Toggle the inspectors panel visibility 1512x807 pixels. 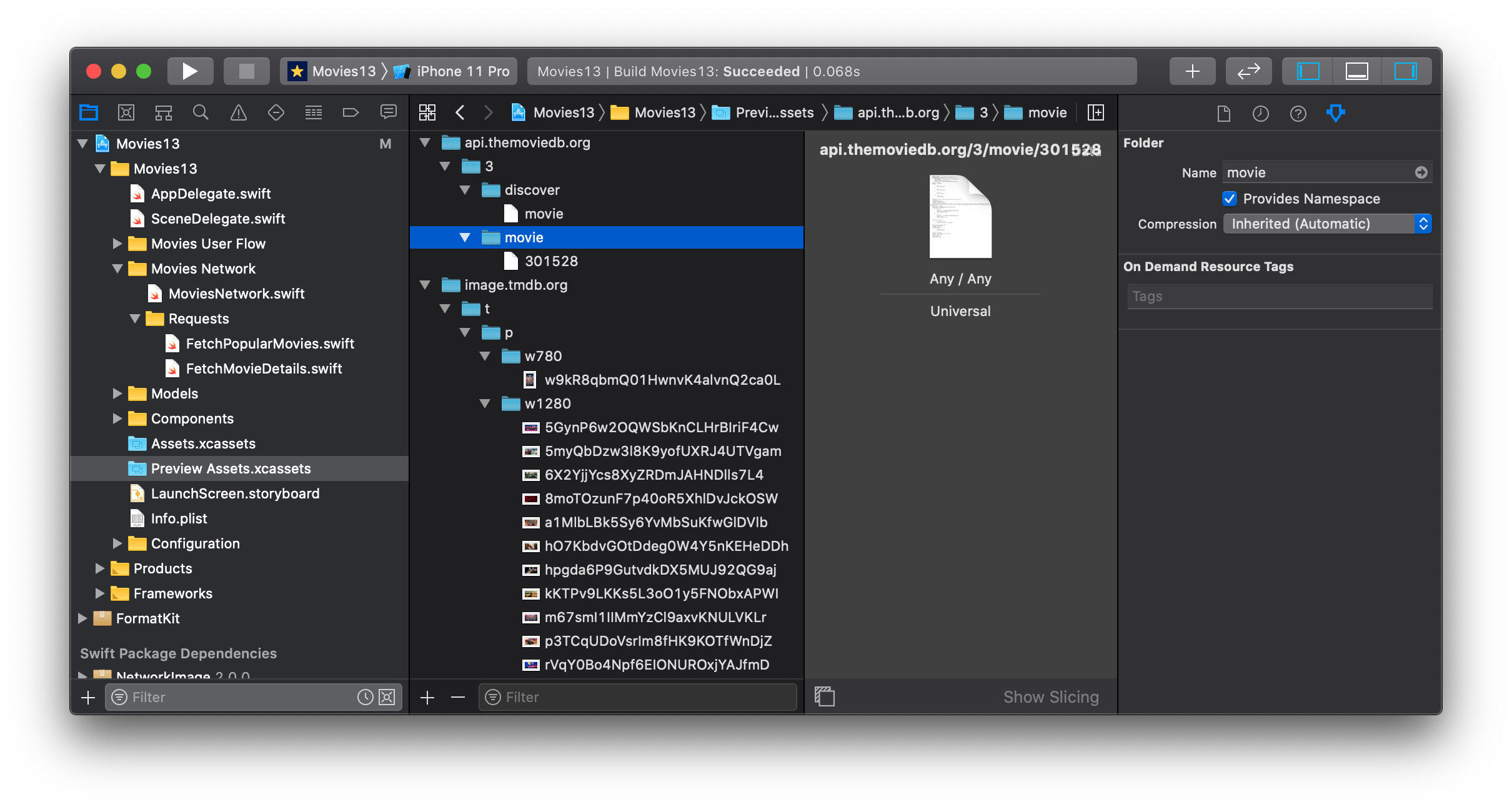pyautogui.click(x=1405, y=71)
